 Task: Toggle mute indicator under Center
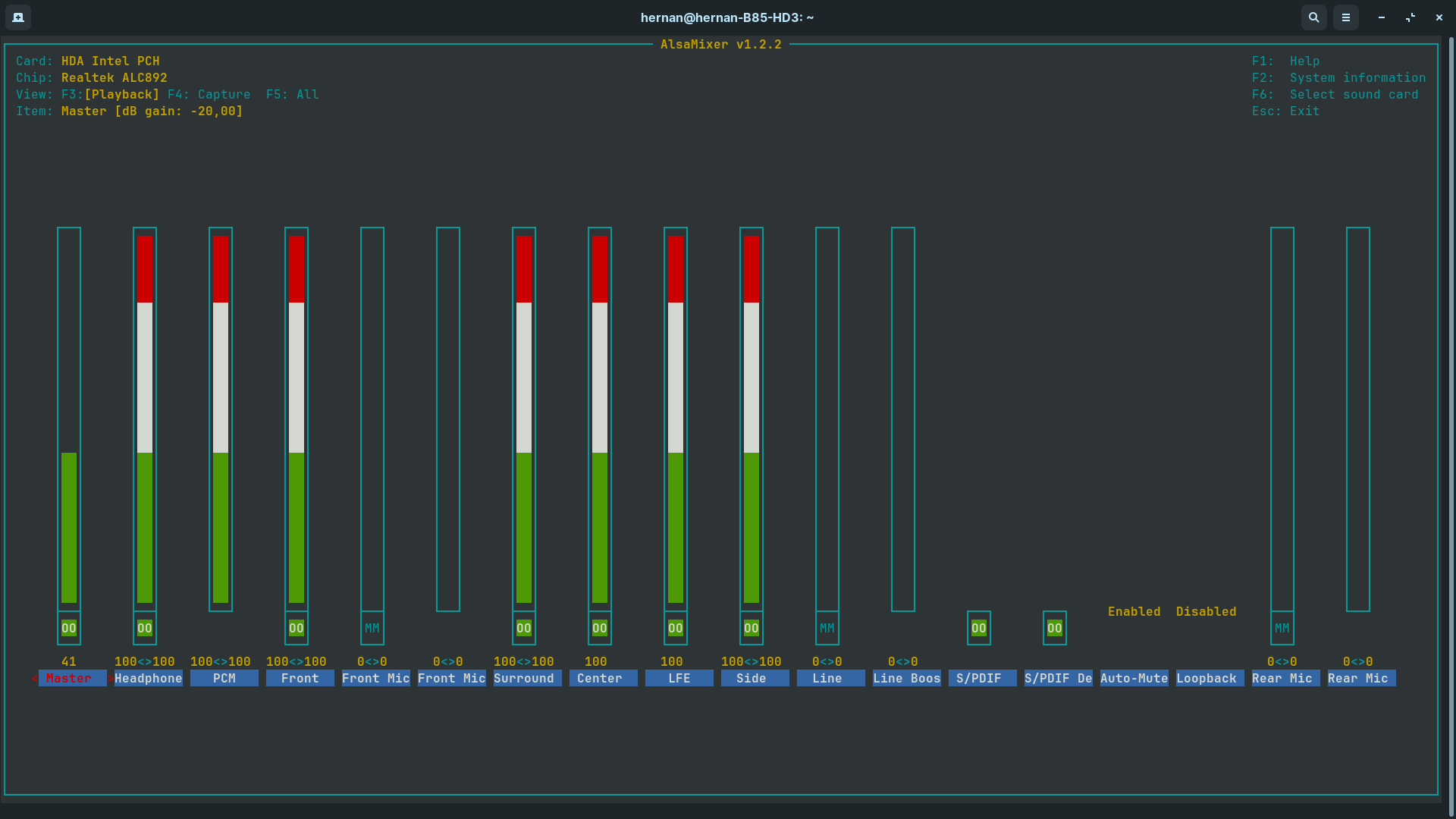pos(600,628)
